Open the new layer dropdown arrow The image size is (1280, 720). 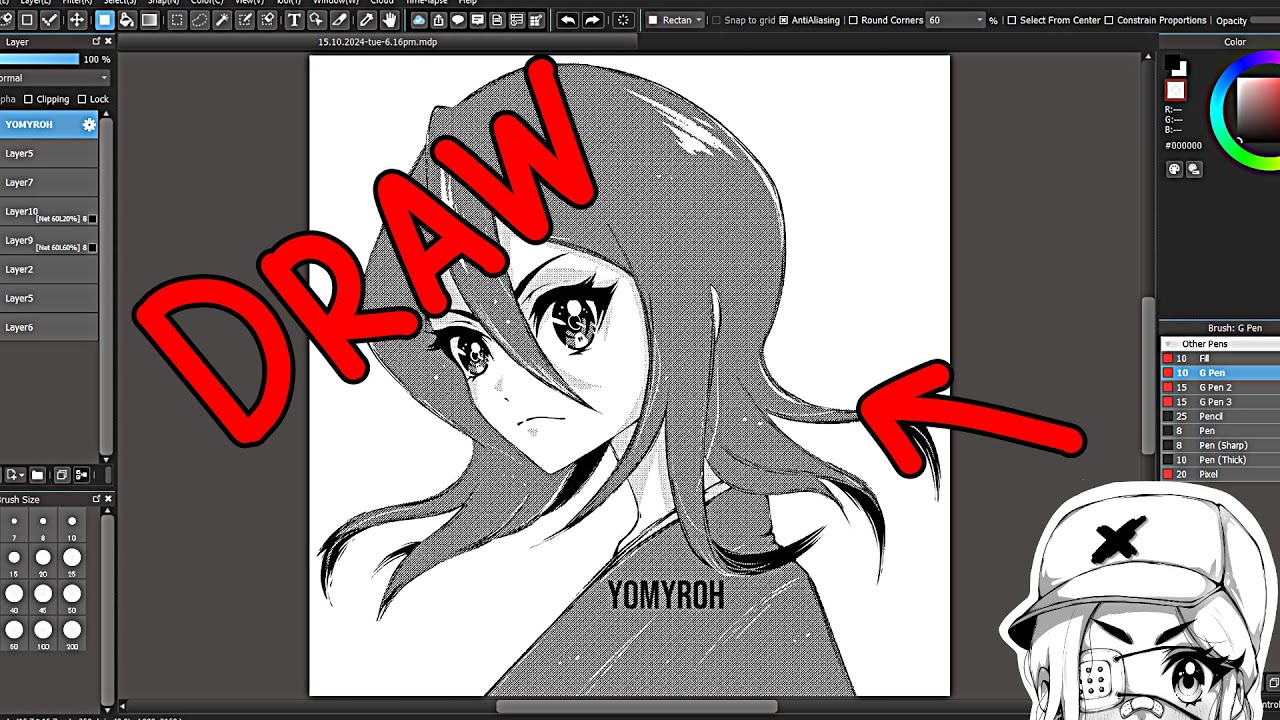point(21,475)
